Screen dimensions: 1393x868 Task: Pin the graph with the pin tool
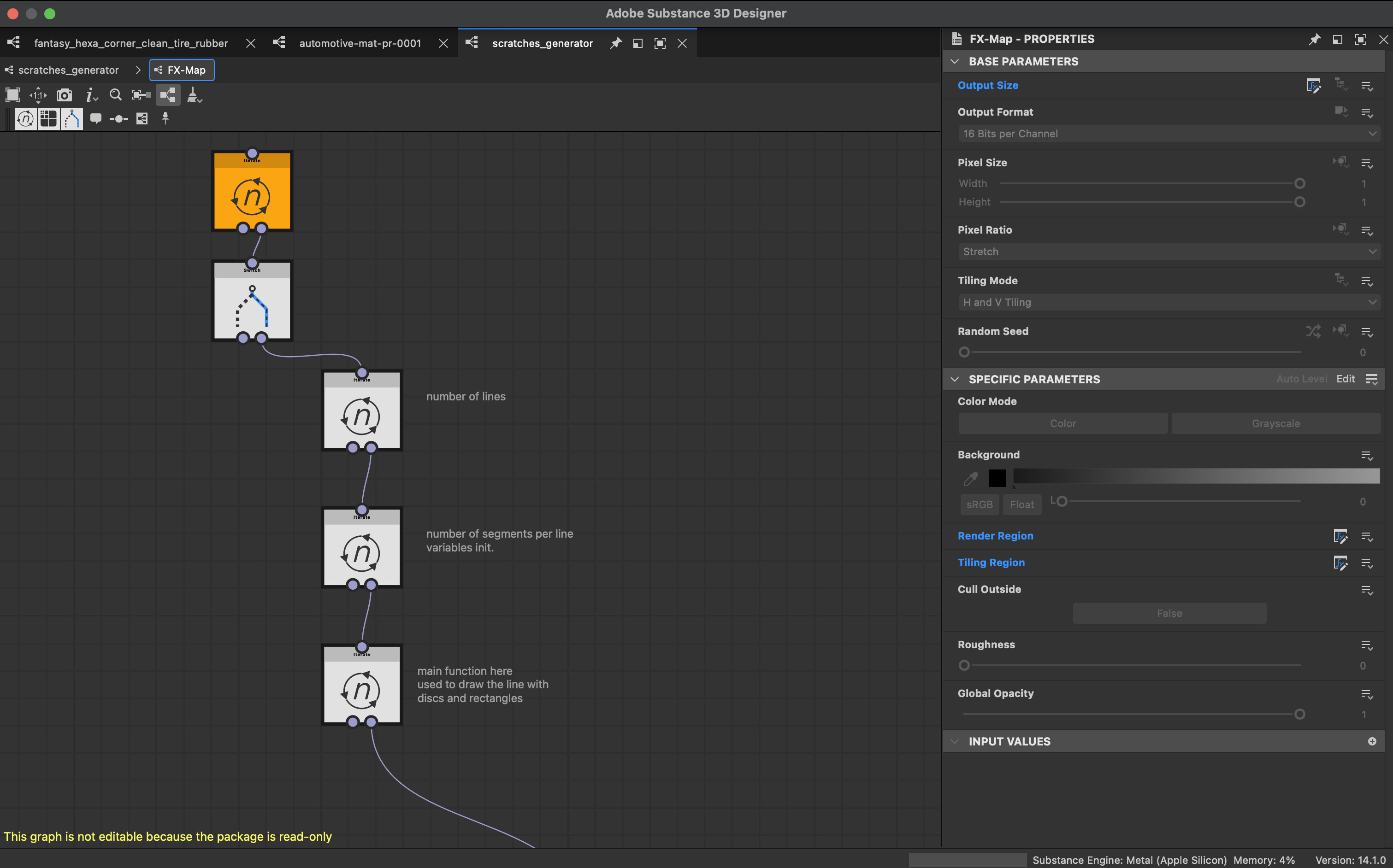[165, 119]
